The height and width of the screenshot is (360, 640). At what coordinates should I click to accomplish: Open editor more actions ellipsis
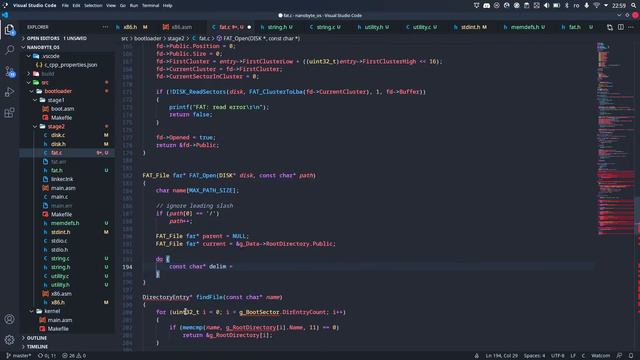click(631, 27)
